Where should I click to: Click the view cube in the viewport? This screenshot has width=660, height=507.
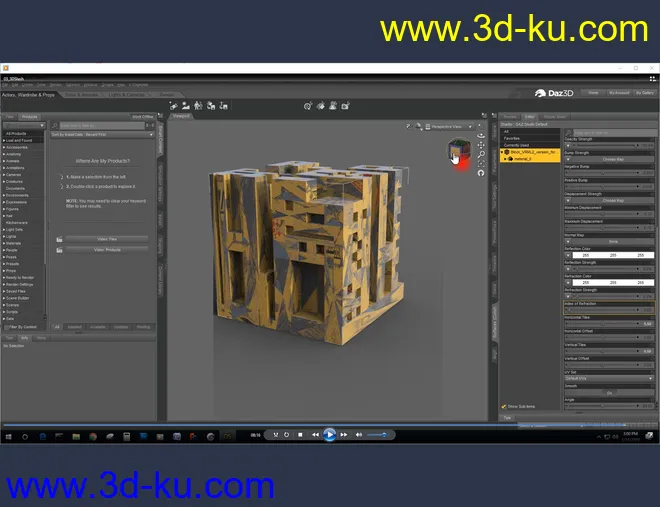click(458, 152)
